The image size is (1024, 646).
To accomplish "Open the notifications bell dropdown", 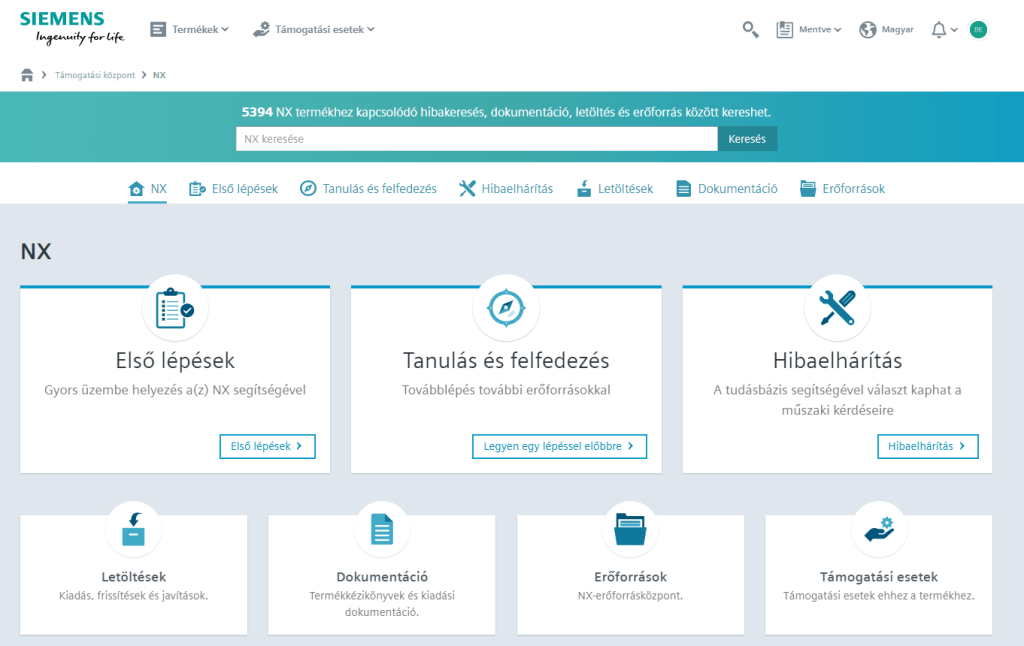I will [944, 30].
